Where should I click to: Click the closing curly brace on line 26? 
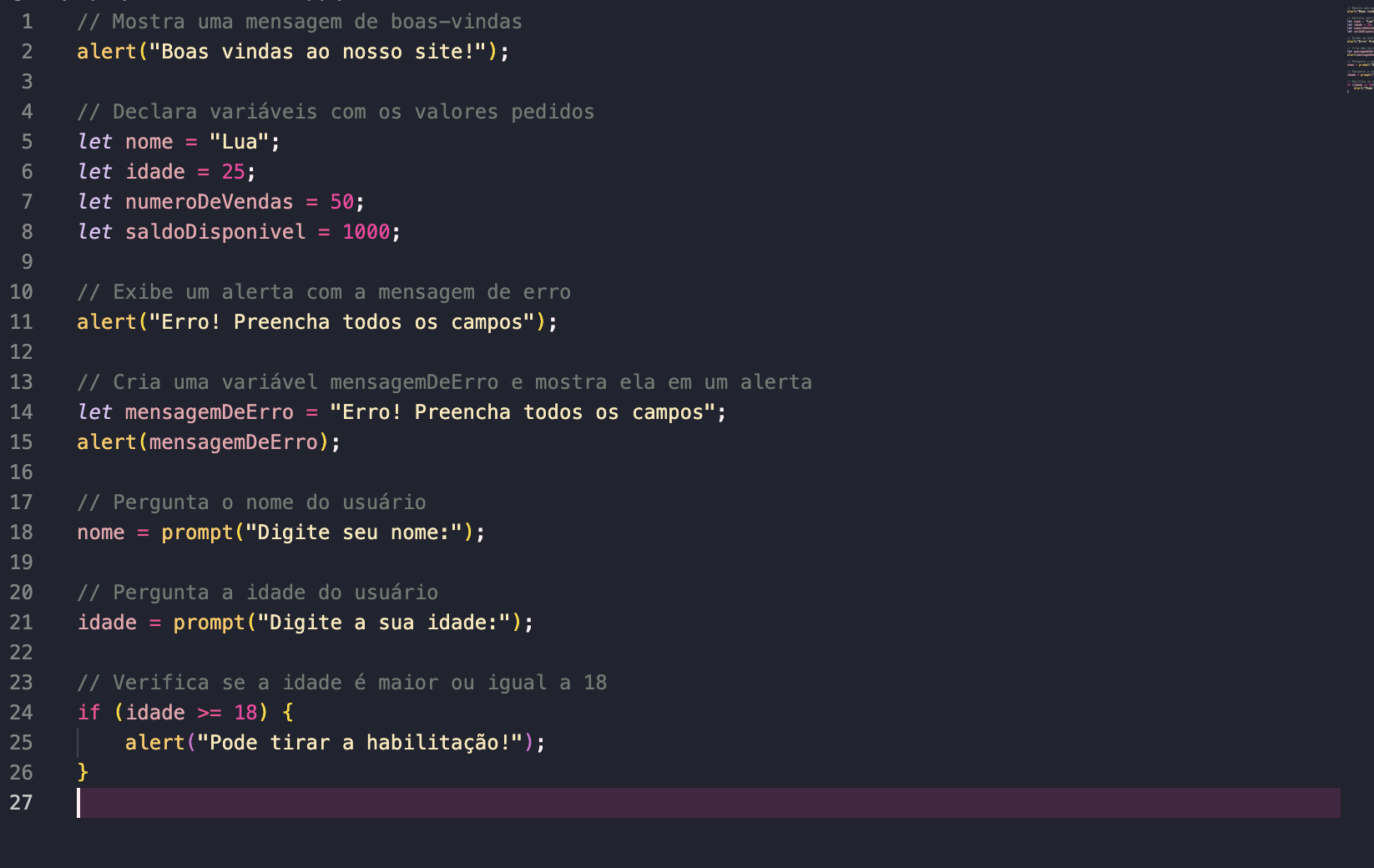[x=83, y=773]
